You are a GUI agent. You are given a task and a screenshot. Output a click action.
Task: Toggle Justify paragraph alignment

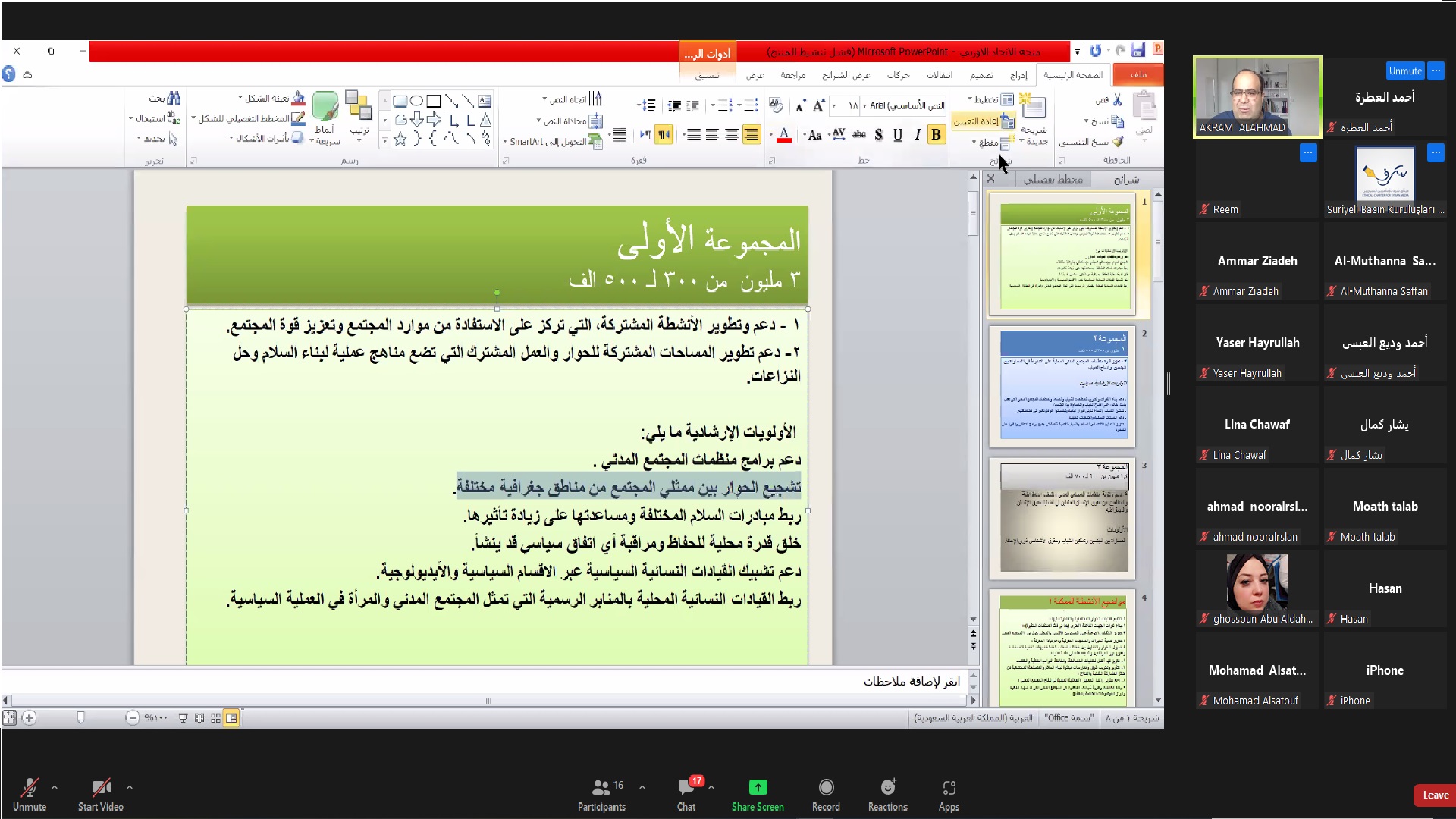pyautogui.click(x=693, y=135)
